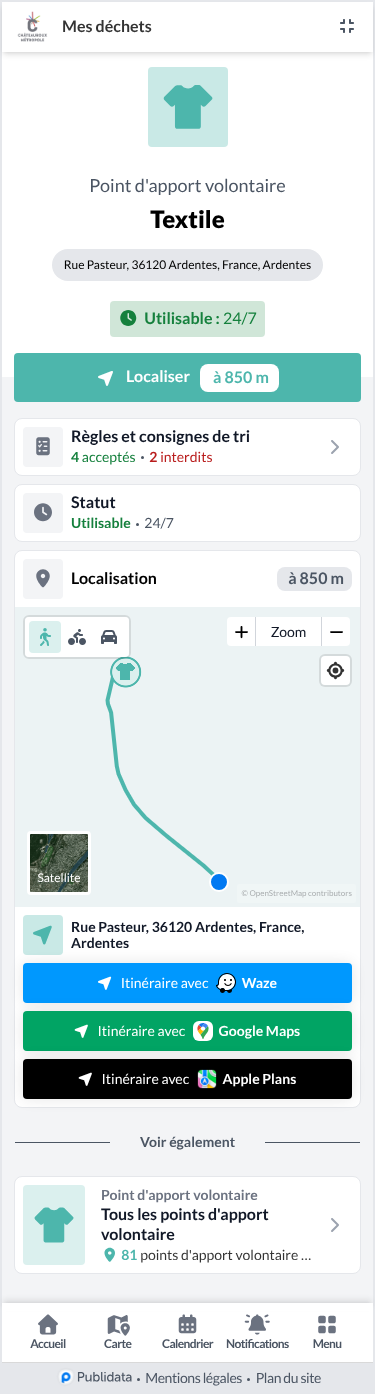Screen dimensions: 375x1394
Task: Start itinerary with Apple Plans
Action: point(187,1079)
